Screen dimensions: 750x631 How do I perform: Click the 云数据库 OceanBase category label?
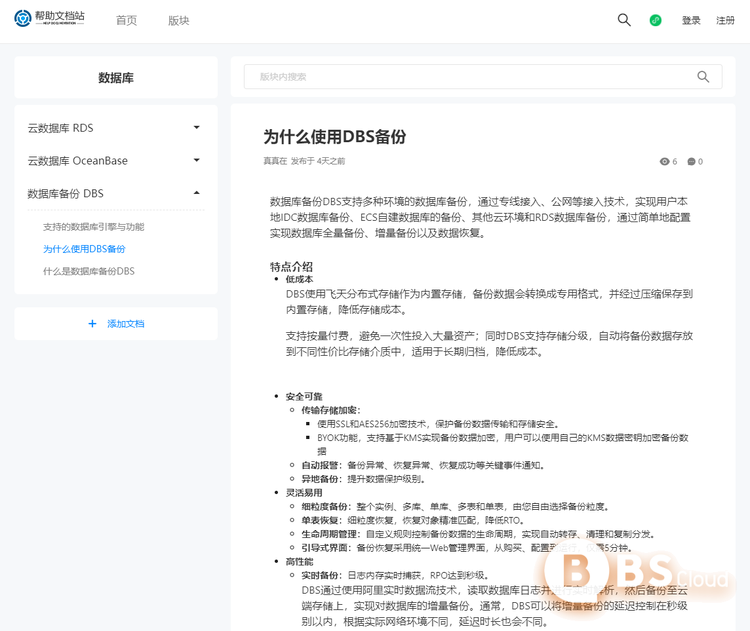coord(77,161)
